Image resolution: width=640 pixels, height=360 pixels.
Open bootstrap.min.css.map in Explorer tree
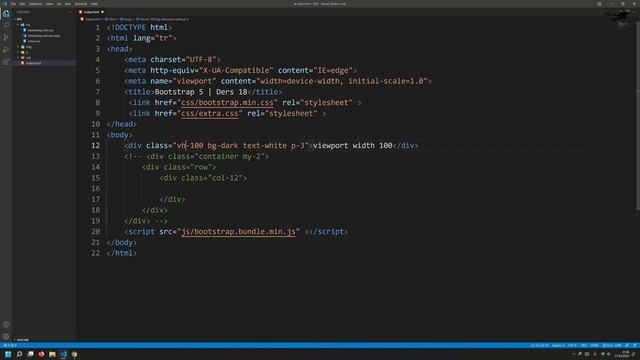point(44,36)
